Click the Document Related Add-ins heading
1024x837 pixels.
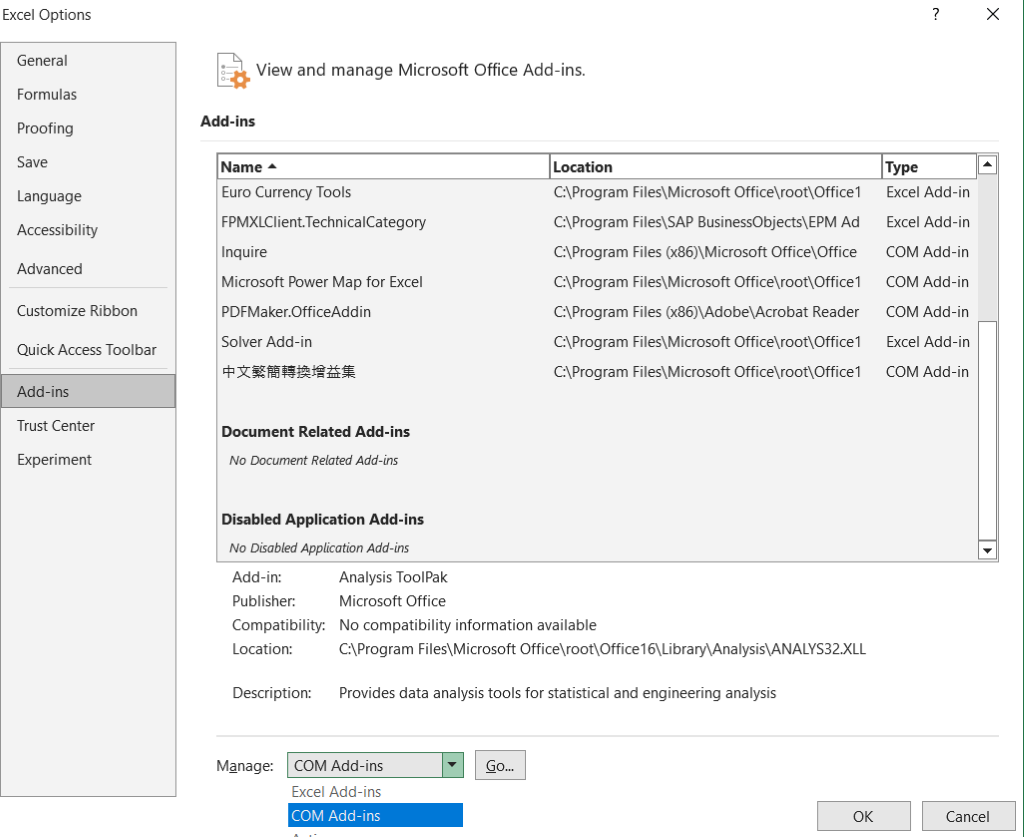315,432
